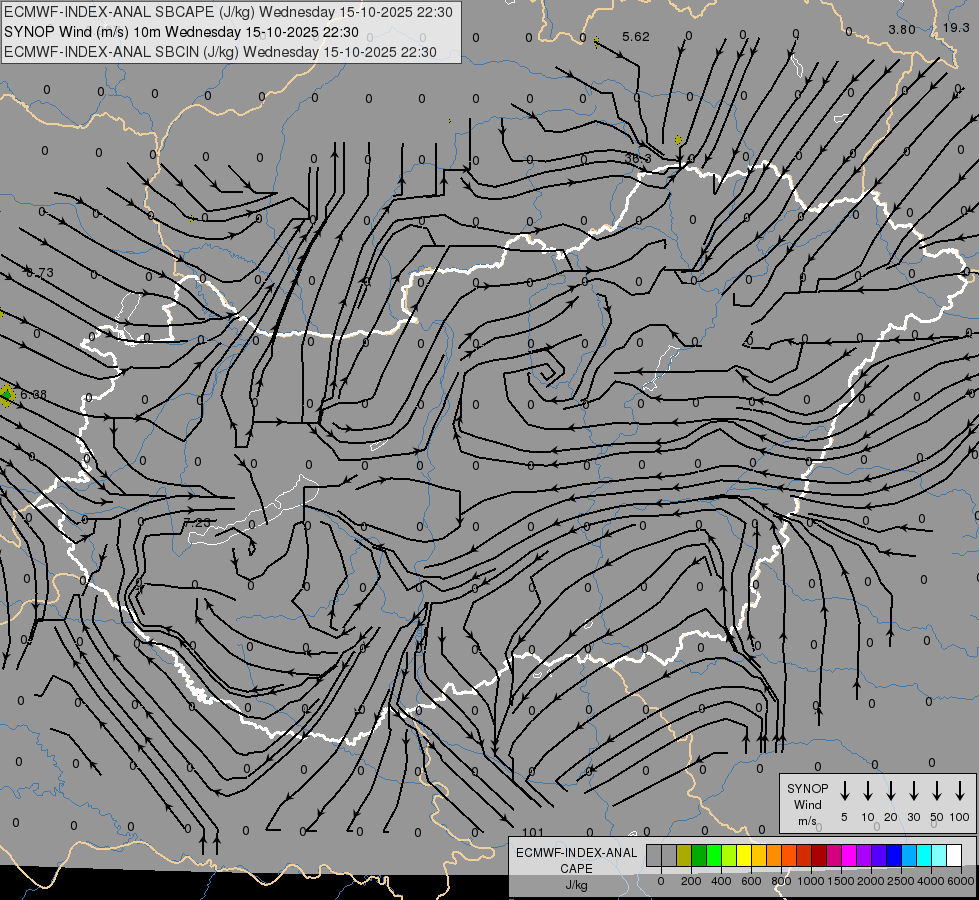Click the 400 tick label on the CAPE scale
Screen dimensions: 979x900
pos(721,881)
